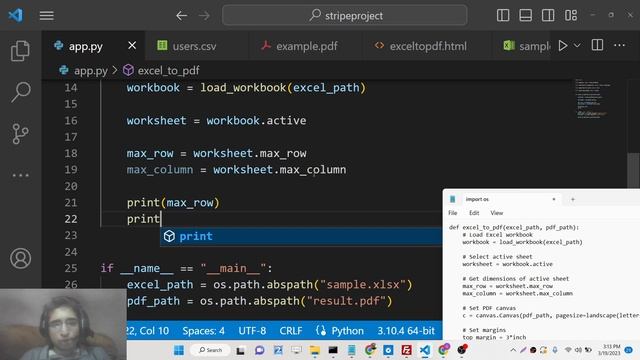Toggle the secondary side bar layout icon
This screenshot has height=360, width=640.
click(548, 16)
